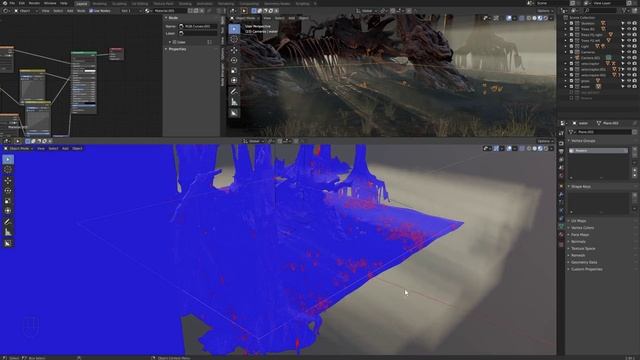Select the Select Box tool in lower viewport
The height and width of the screenshot is (360, 640).
[8, 159]
